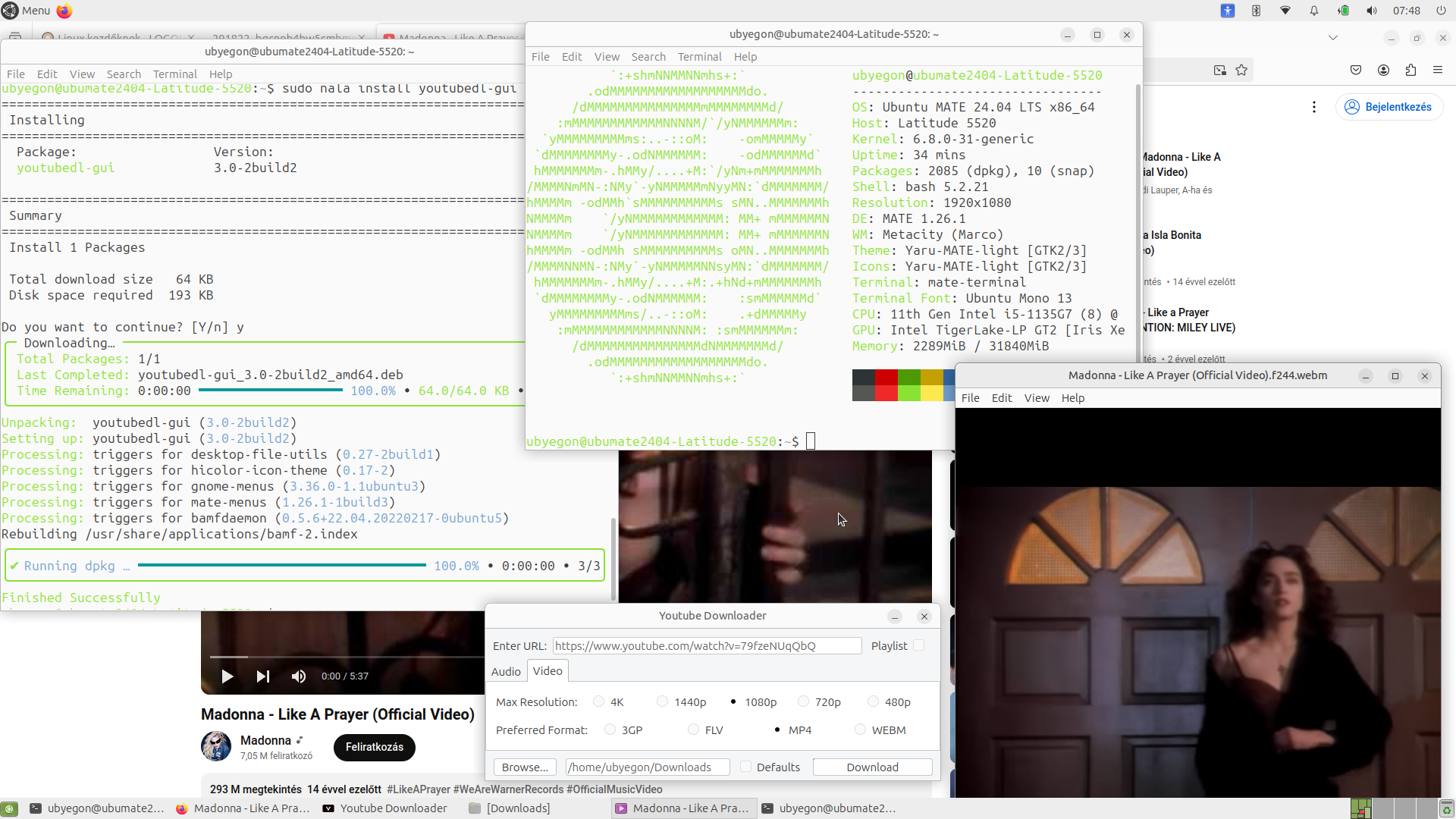Click red swatch in neofetch color palette
Viewport: 1456px width, 819px height.
click(886, 378)
